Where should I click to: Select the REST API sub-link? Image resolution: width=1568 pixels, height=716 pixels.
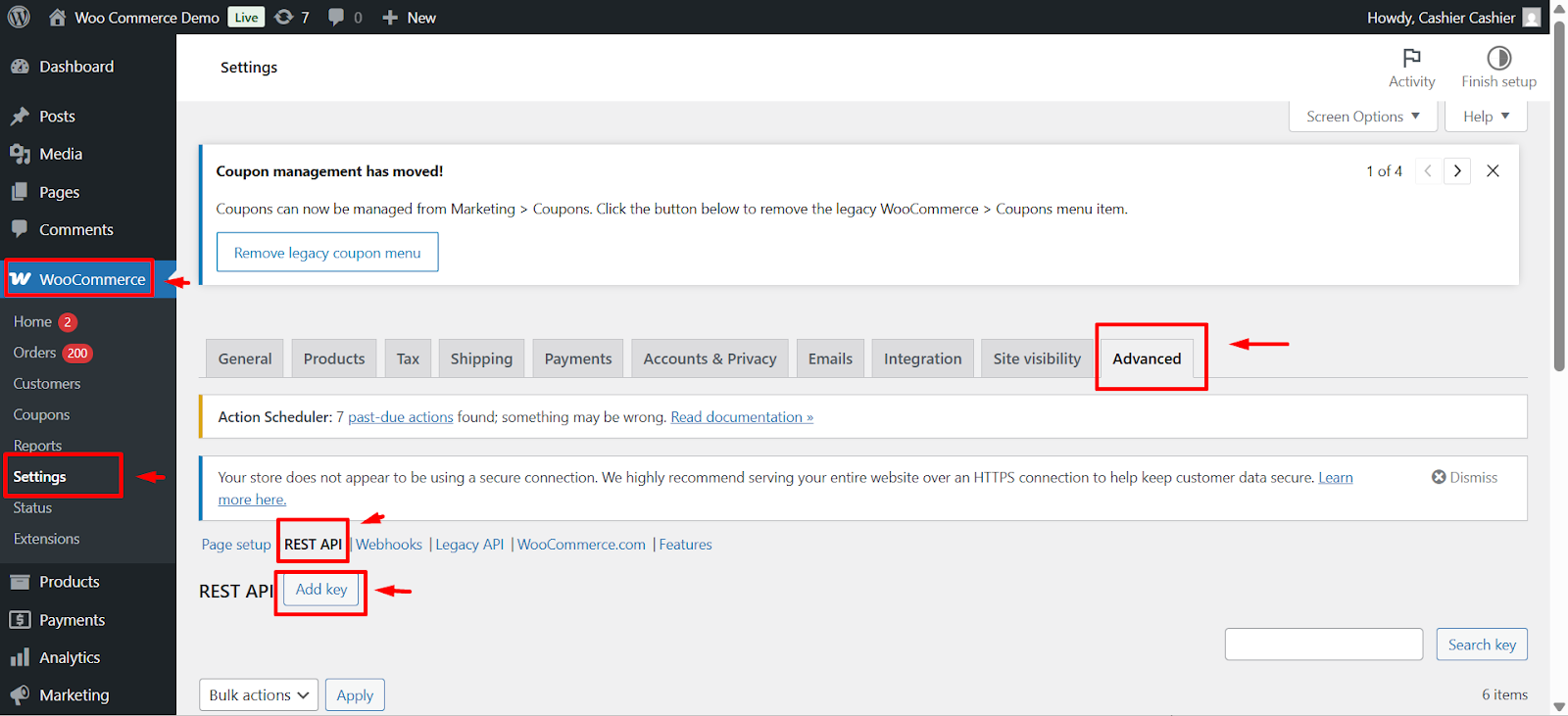[x=313, y=545]
